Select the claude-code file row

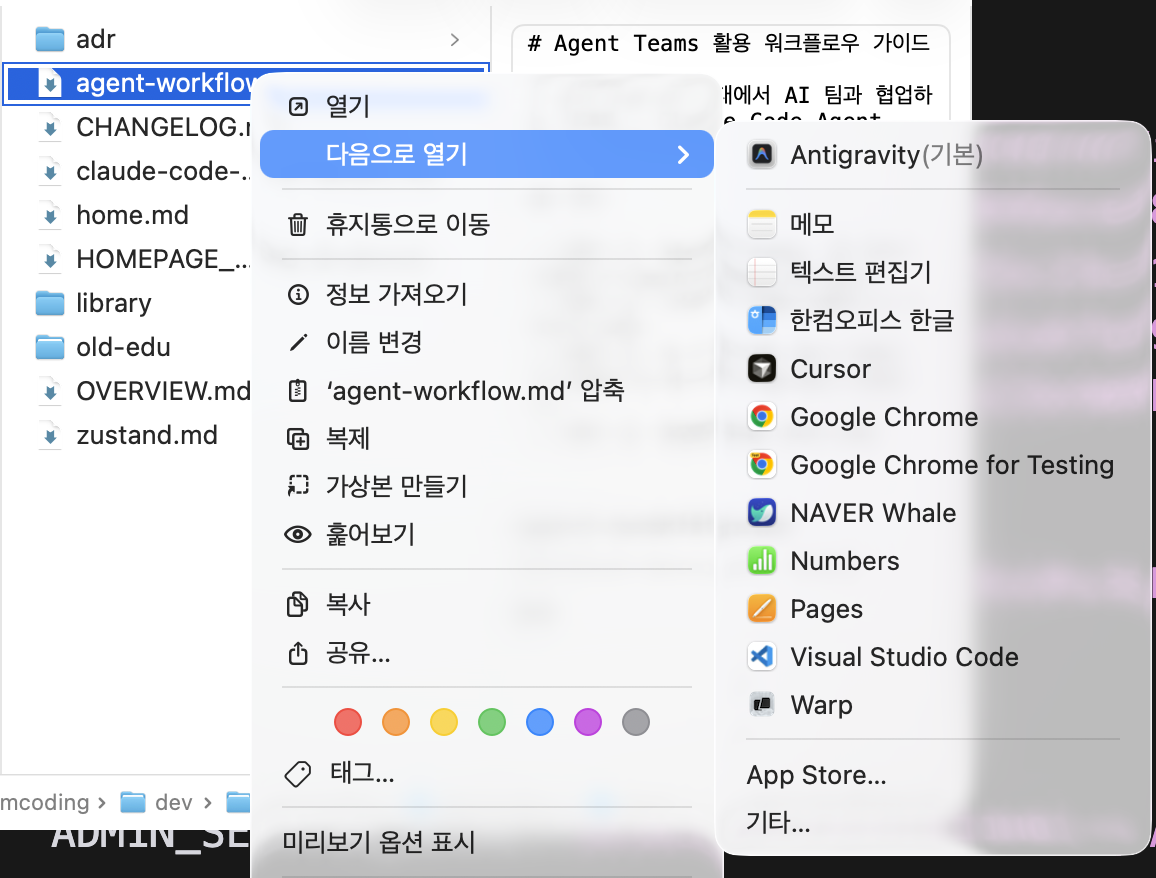pos(127,171)
